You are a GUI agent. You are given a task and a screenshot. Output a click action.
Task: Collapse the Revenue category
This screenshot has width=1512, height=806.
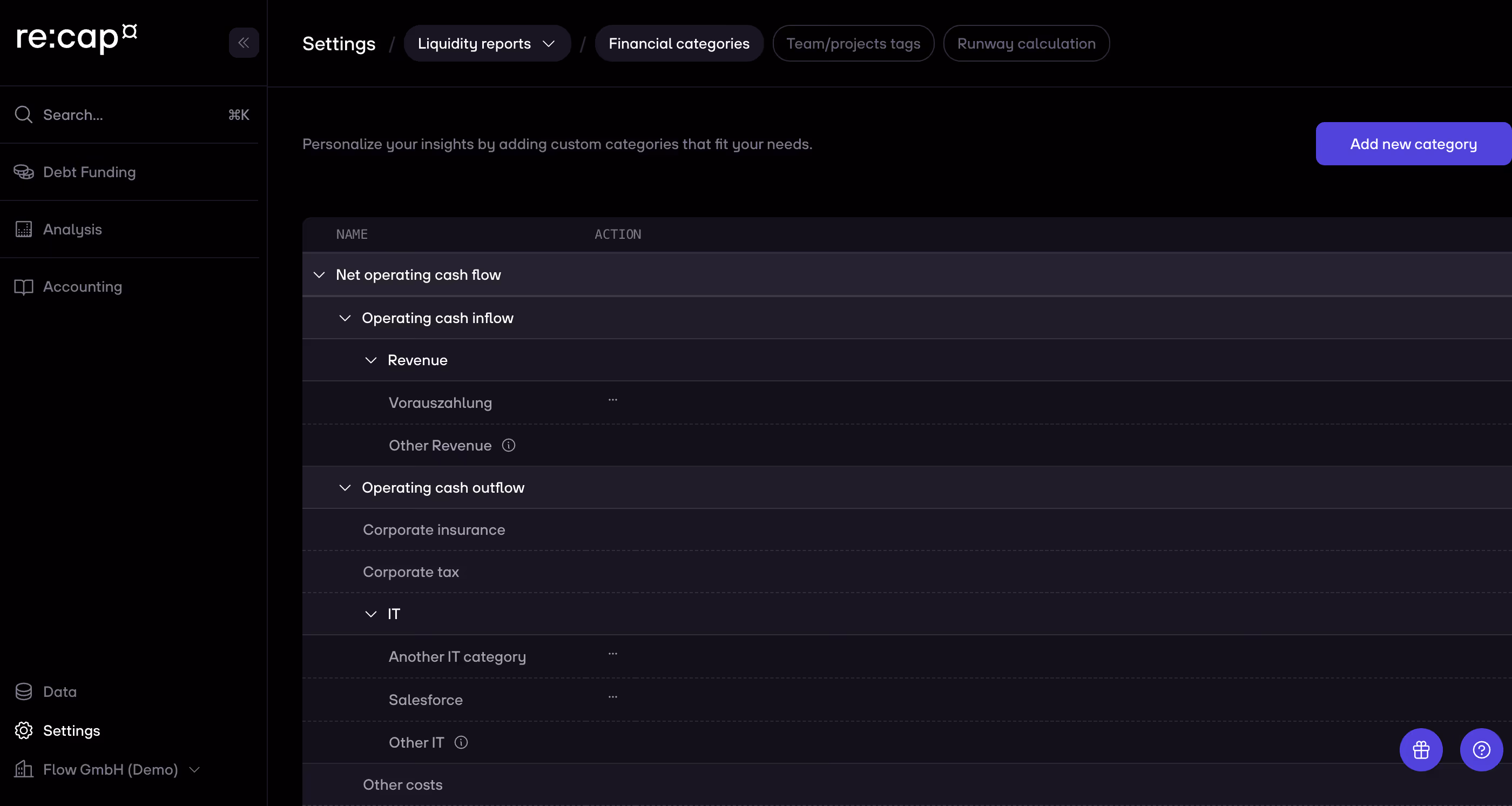pyautogui.click(x=370, y=360)
